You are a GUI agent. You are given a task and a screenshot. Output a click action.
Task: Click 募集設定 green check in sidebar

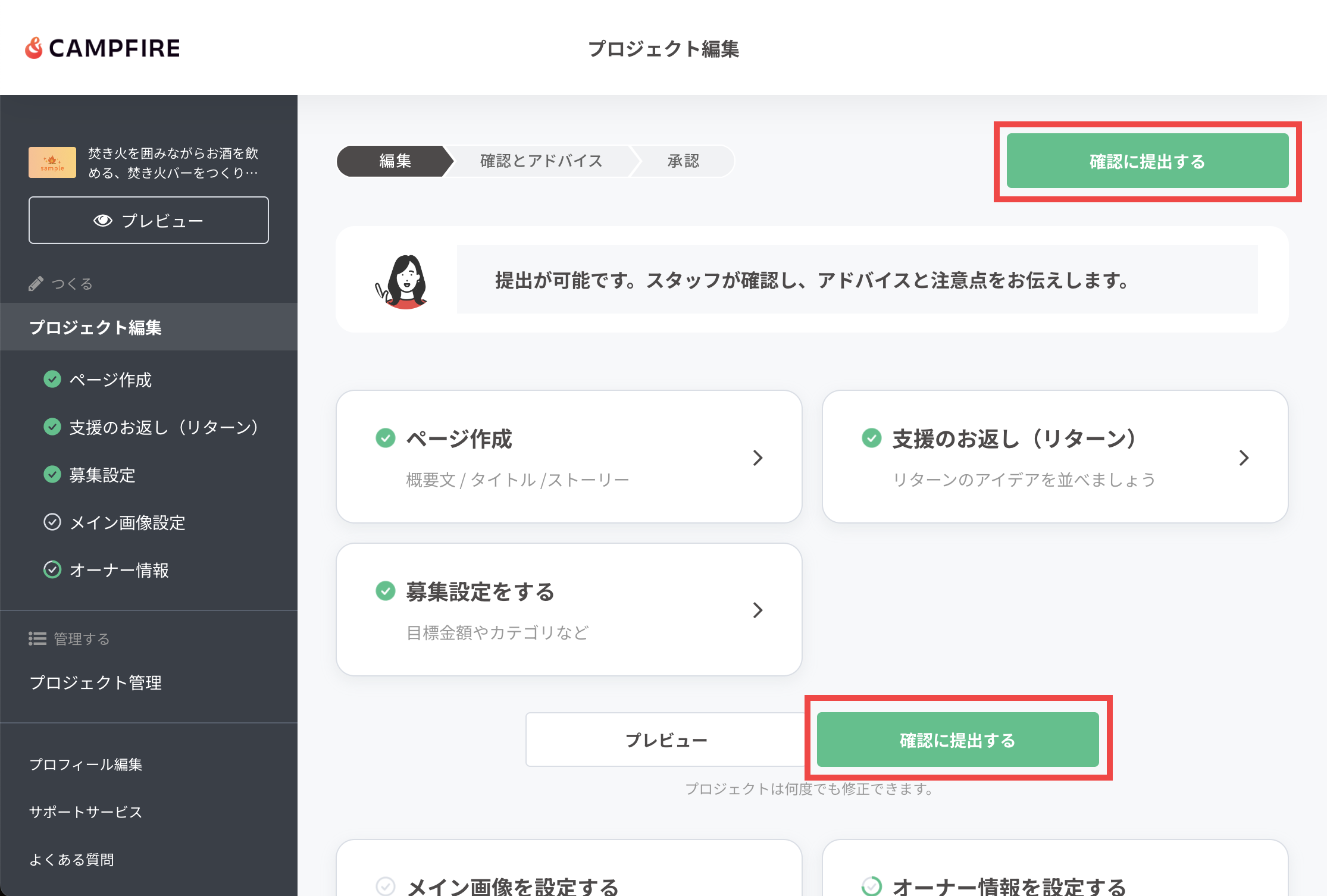point(52,474)
